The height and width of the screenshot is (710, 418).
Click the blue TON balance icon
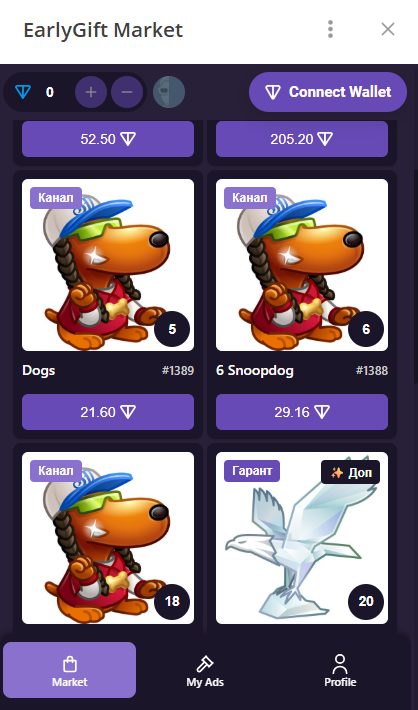(x=23, y=92)
